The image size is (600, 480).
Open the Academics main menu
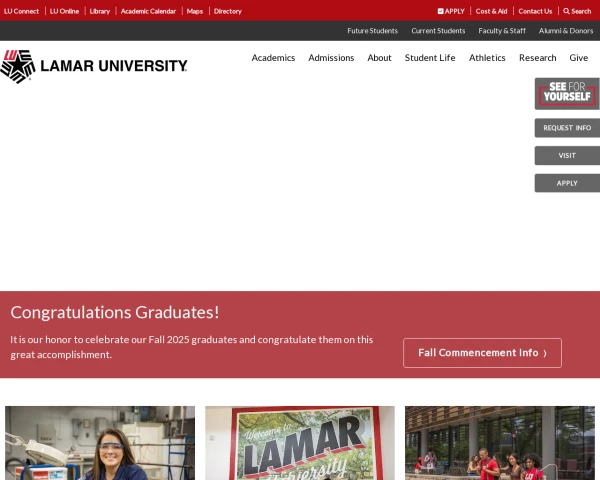tap(273, 58)
